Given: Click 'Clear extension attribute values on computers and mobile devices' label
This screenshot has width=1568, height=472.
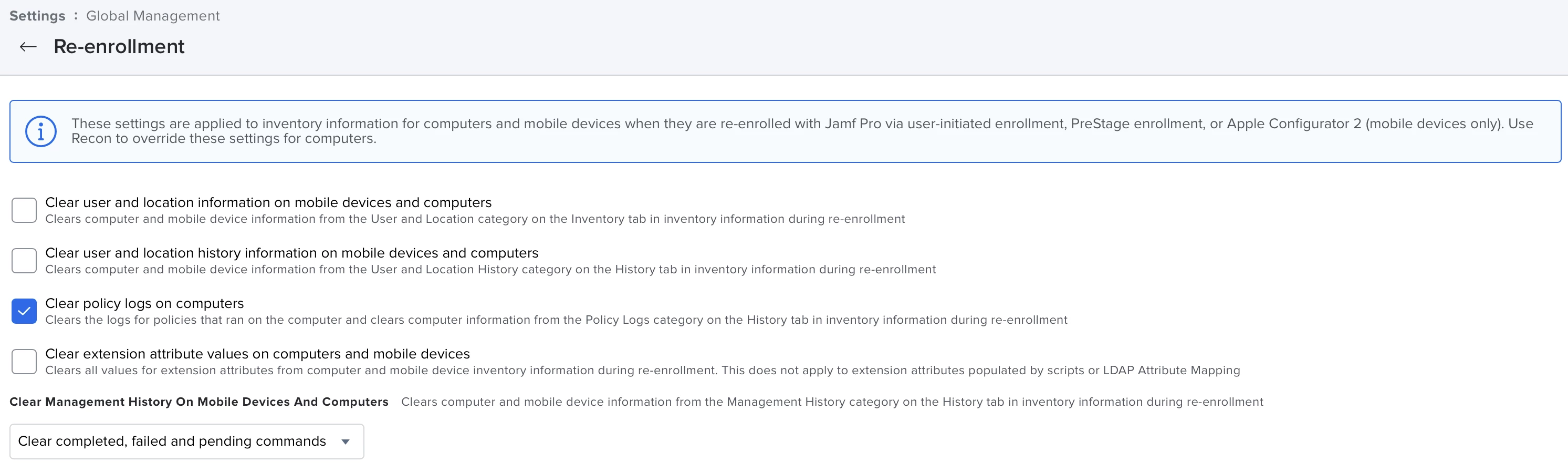Looking at the screenshot, I should point(257,354).
